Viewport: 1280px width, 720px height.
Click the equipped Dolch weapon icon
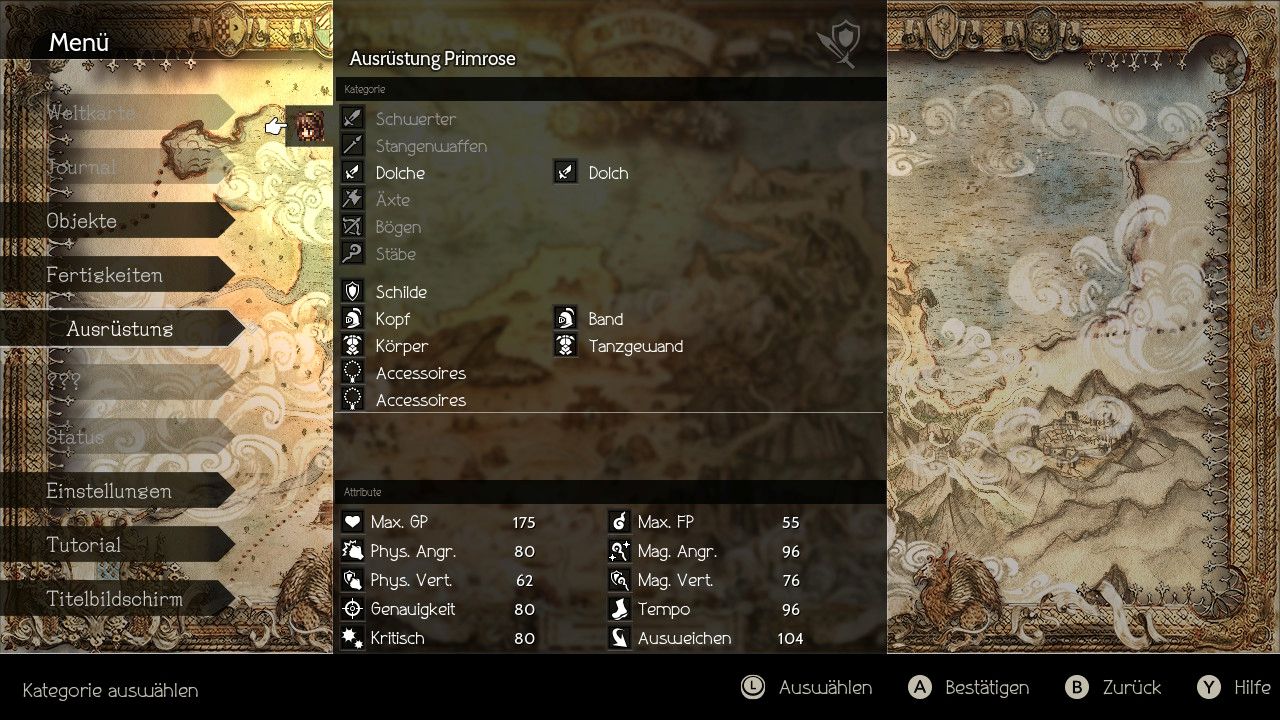(566, 173)
